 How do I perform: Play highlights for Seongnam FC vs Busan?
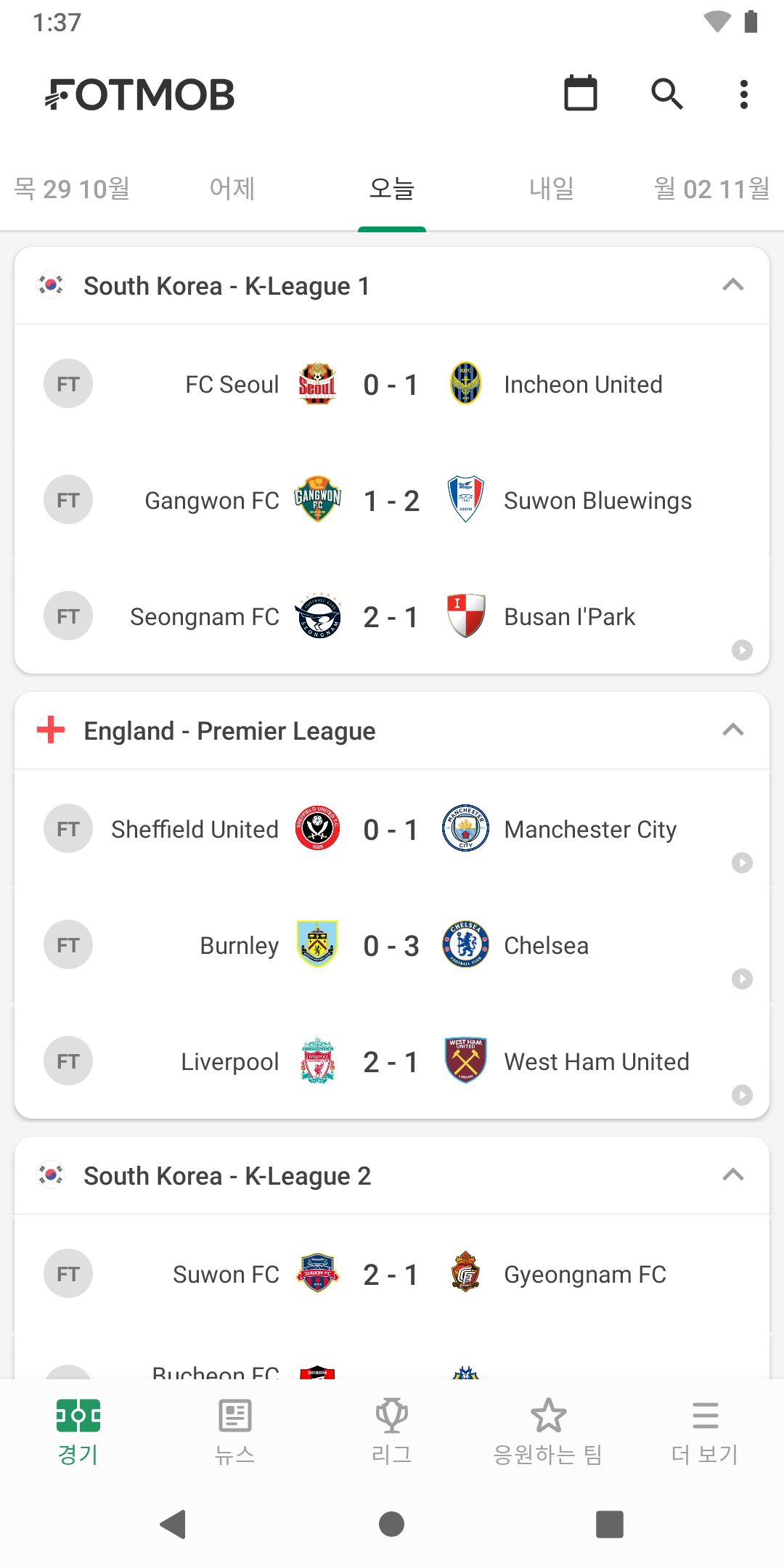(742, 650)
